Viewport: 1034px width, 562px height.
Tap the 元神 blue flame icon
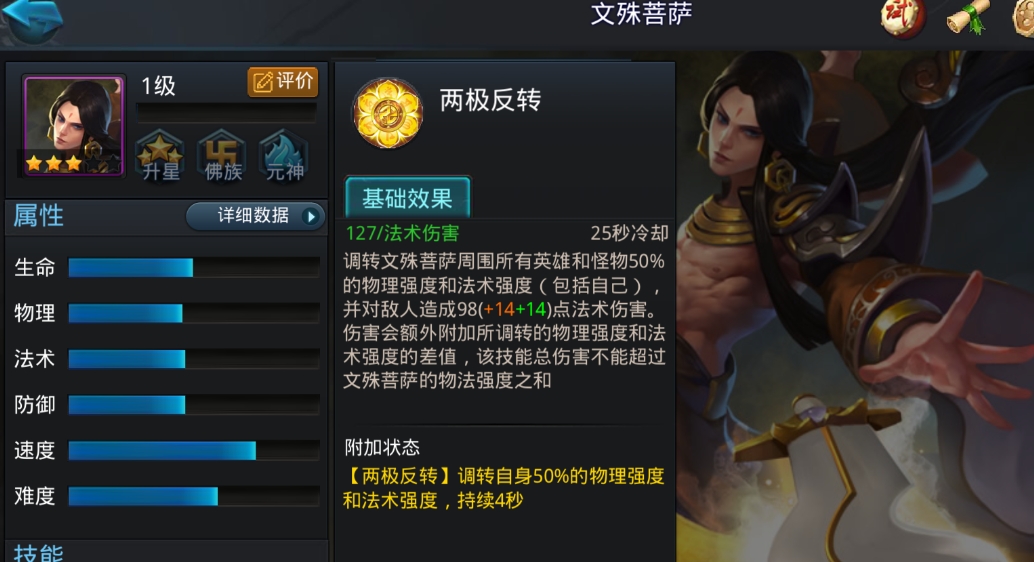pos(284,156)
